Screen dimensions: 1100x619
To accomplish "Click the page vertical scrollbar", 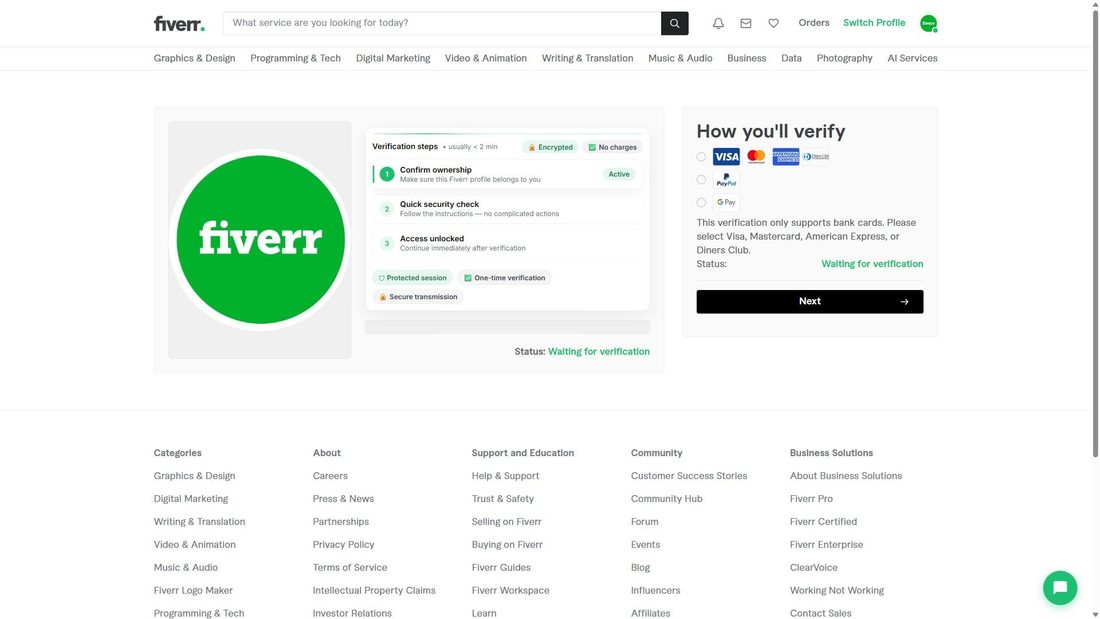I will (1095, 232).
